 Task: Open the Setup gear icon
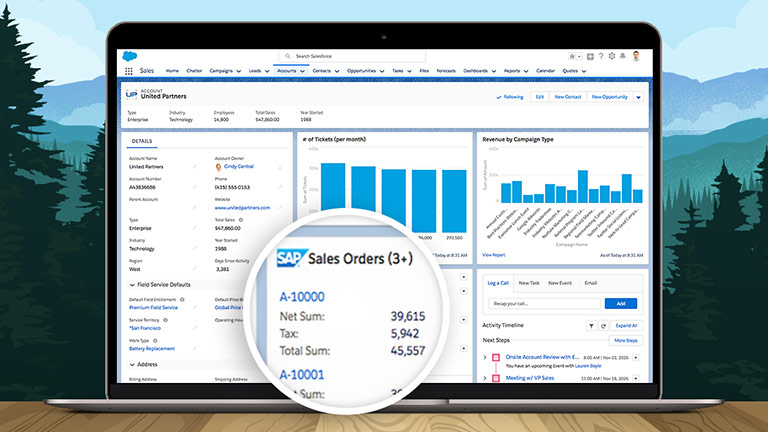[x=610, y=56]
